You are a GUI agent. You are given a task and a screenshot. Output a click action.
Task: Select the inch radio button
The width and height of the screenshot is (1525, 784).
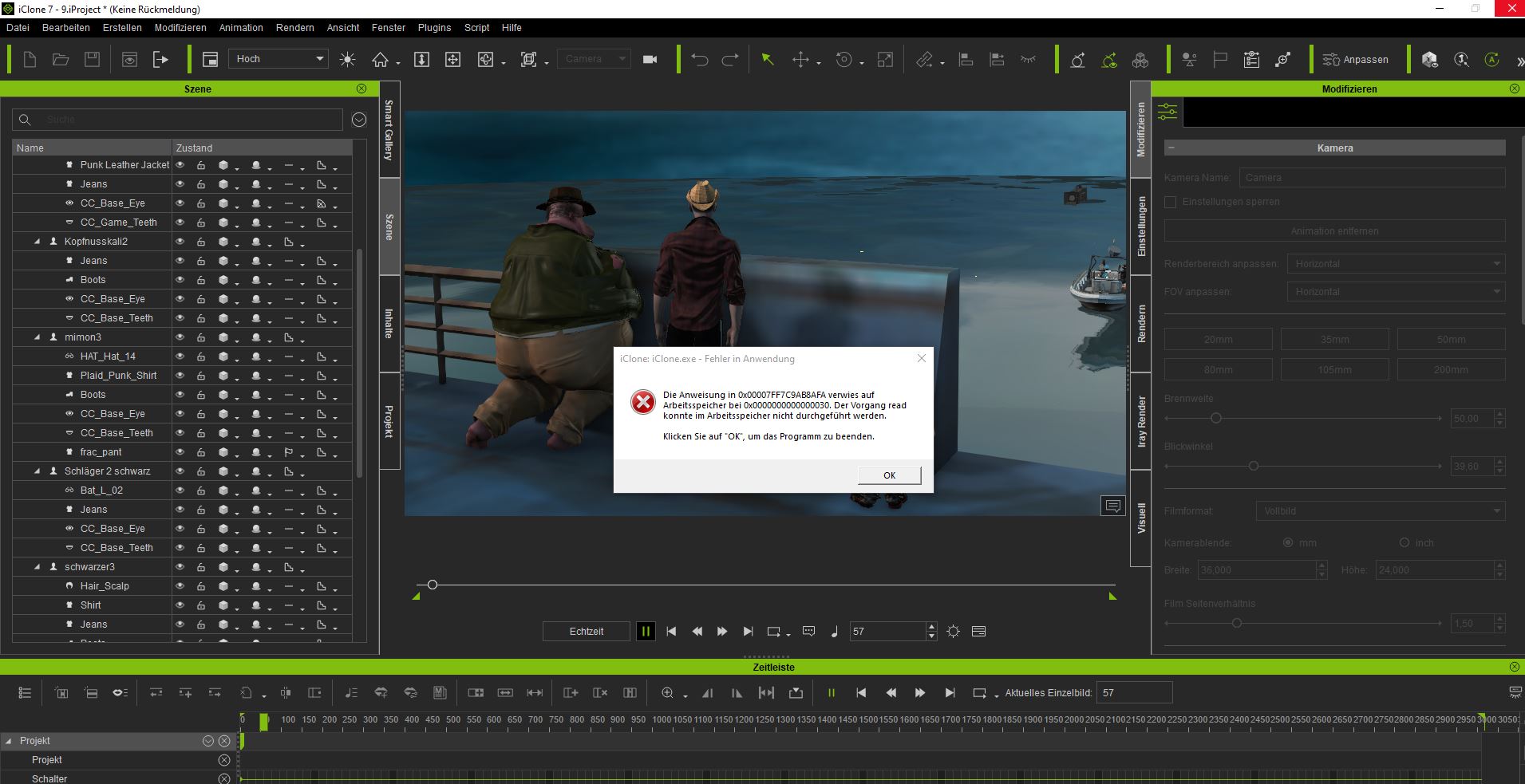point(1405,542)
